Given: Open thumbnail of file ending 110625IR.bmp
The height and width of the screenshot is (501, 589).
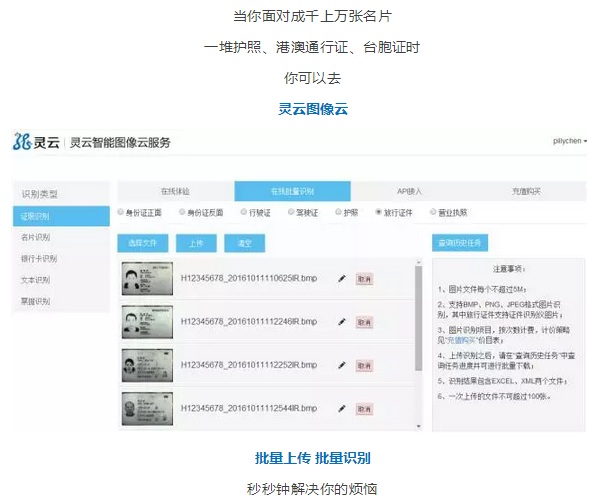Looking at the screenshot, I should pyautogui.click(x=147, y=279).
